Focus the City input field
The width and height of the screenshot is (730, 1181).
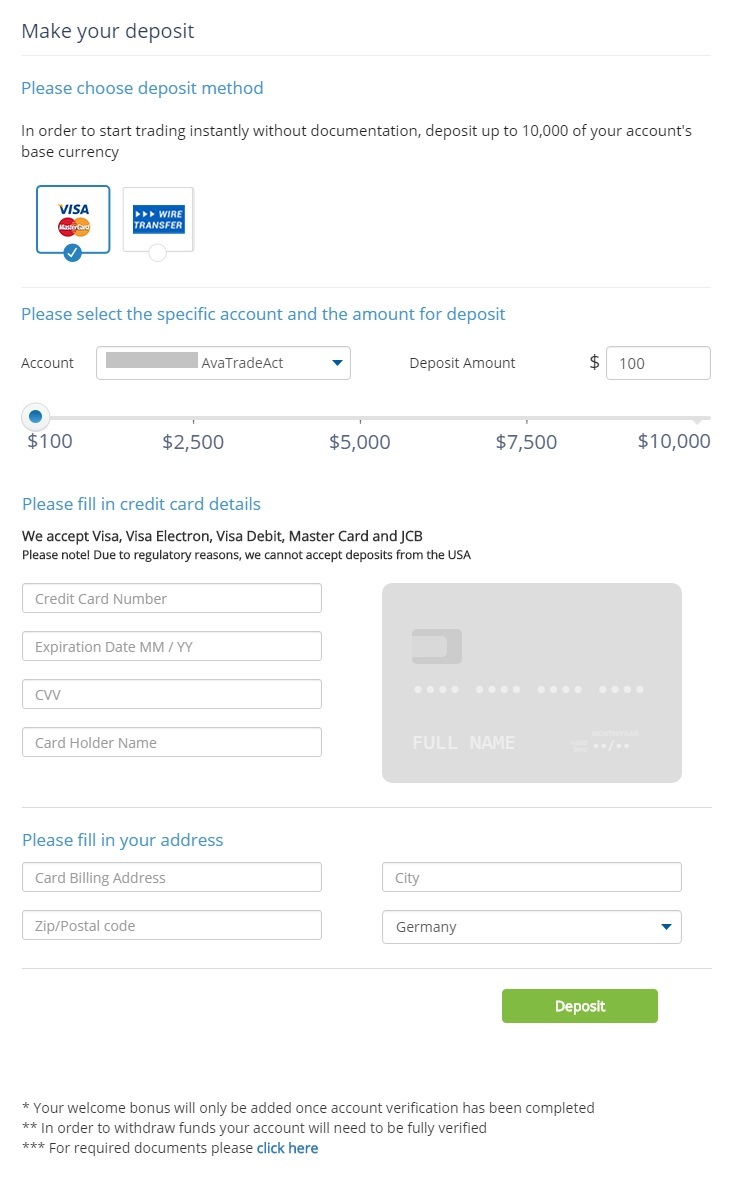tap(531, 877)
